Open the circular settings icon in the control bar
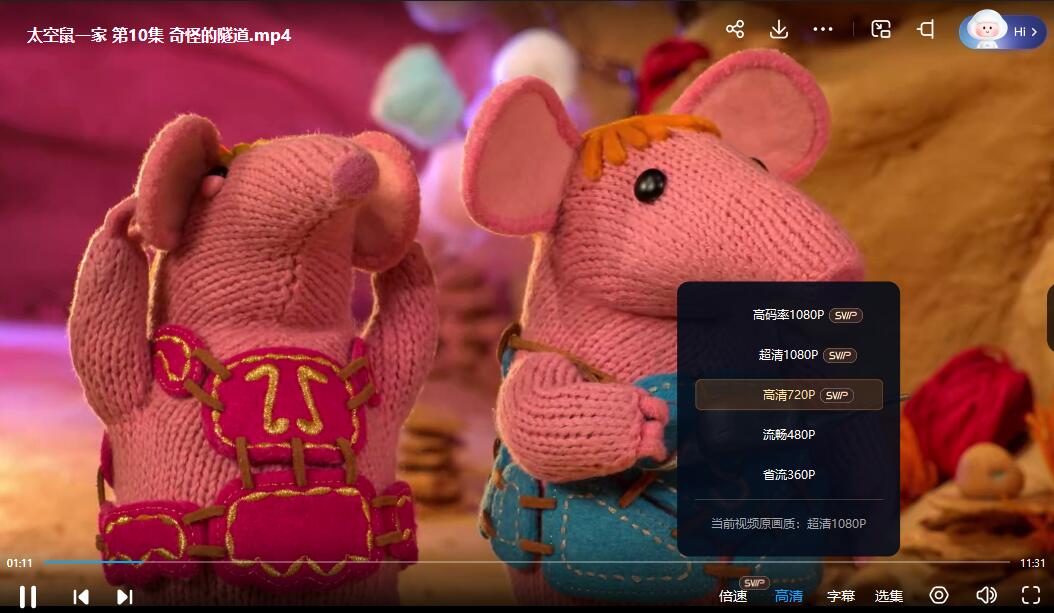This screenshot has height=613, width=1054. click(939, 595)
